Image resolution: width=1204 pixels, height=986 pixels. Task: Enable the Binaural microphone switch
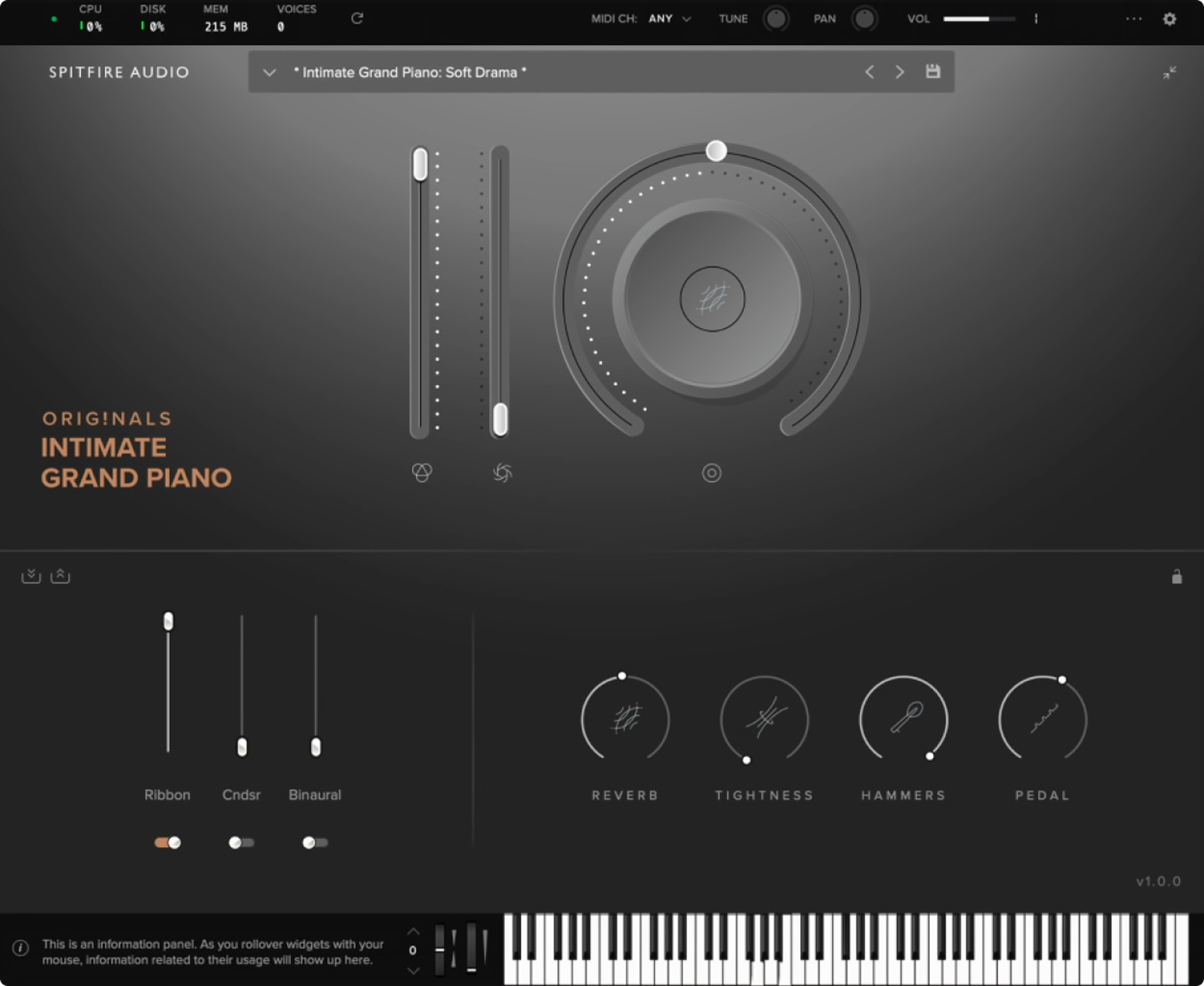tap(315, 843)
